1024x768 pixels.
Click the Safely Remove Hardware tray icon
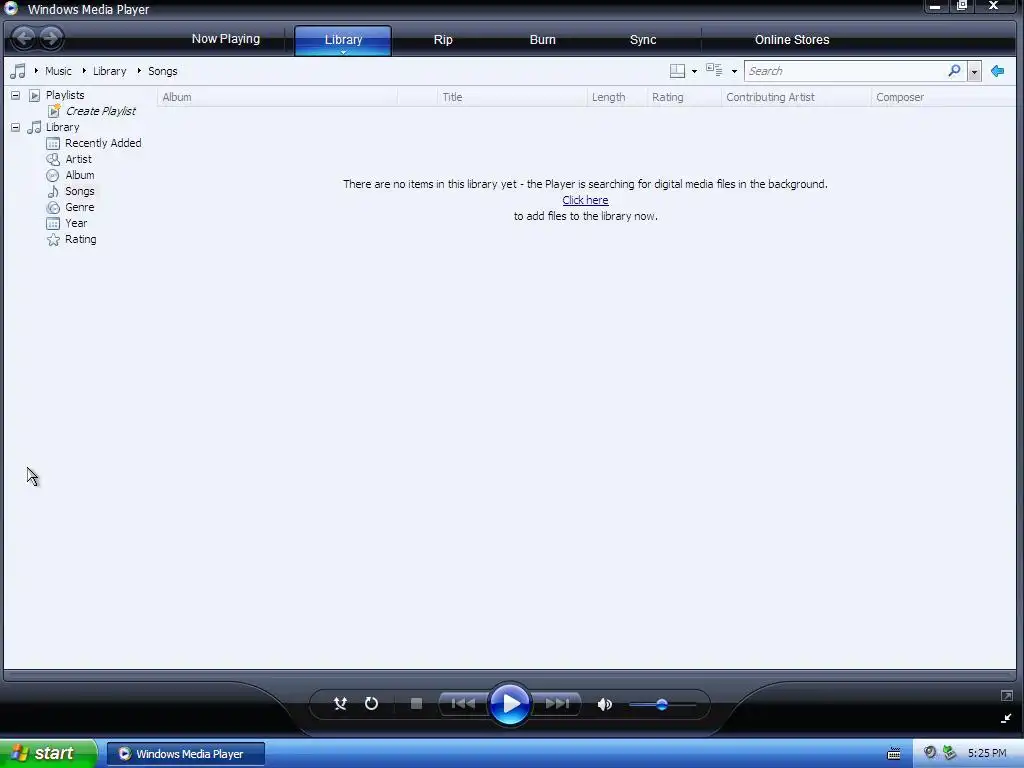(x=950, y=753)
